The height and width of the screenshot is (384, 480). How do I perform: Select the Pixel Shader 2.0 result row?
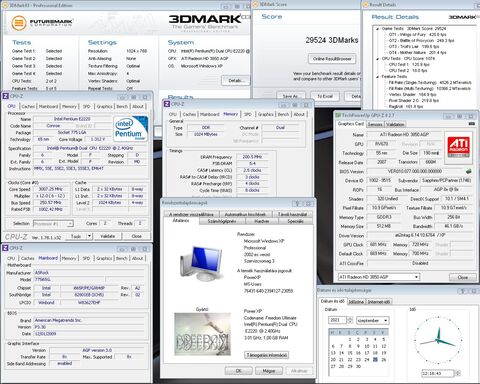(x=414, y=101)
